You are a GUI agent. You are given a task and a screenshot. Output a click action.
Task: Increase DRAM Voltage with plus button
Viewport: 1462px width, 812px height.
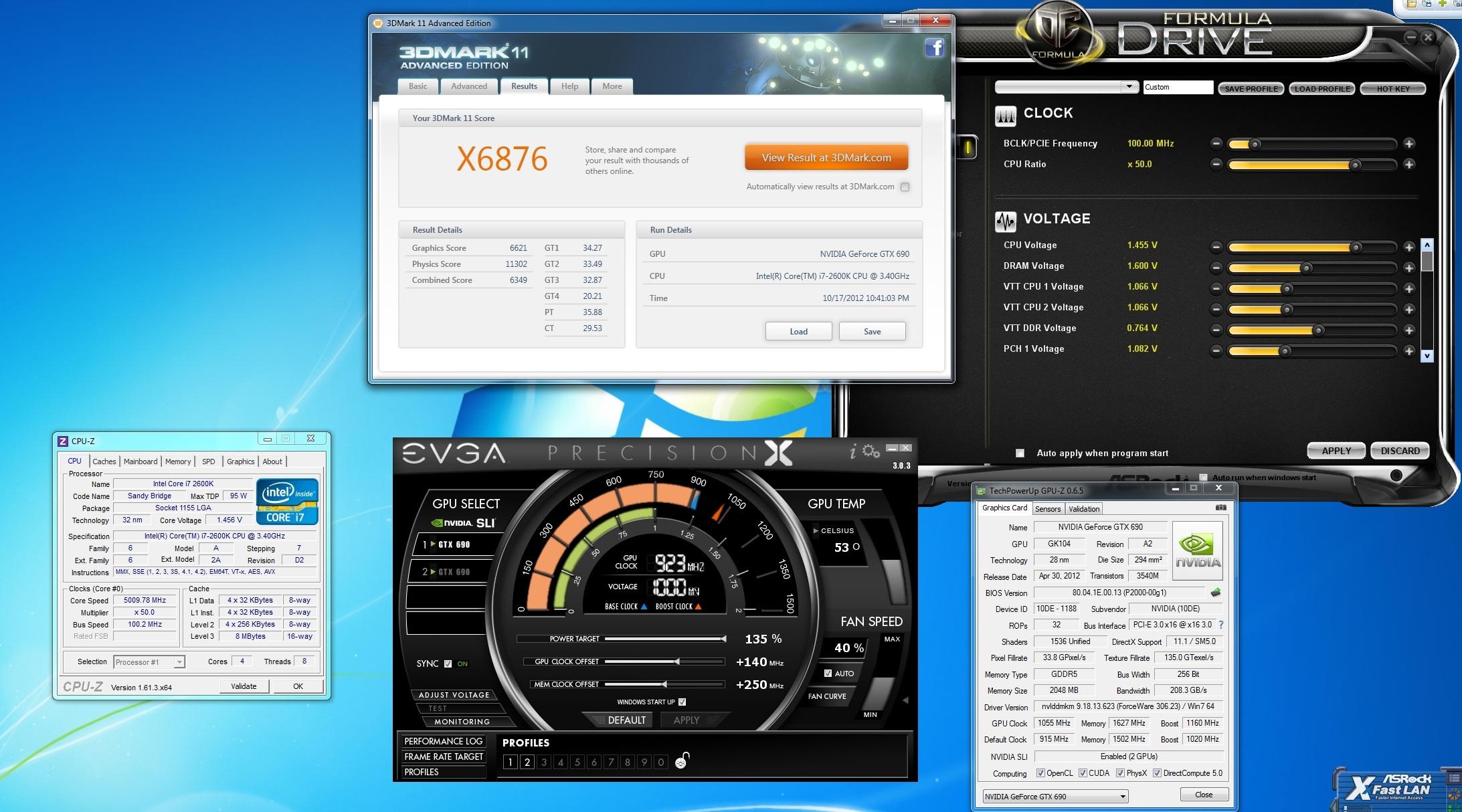coord(1408,268)
